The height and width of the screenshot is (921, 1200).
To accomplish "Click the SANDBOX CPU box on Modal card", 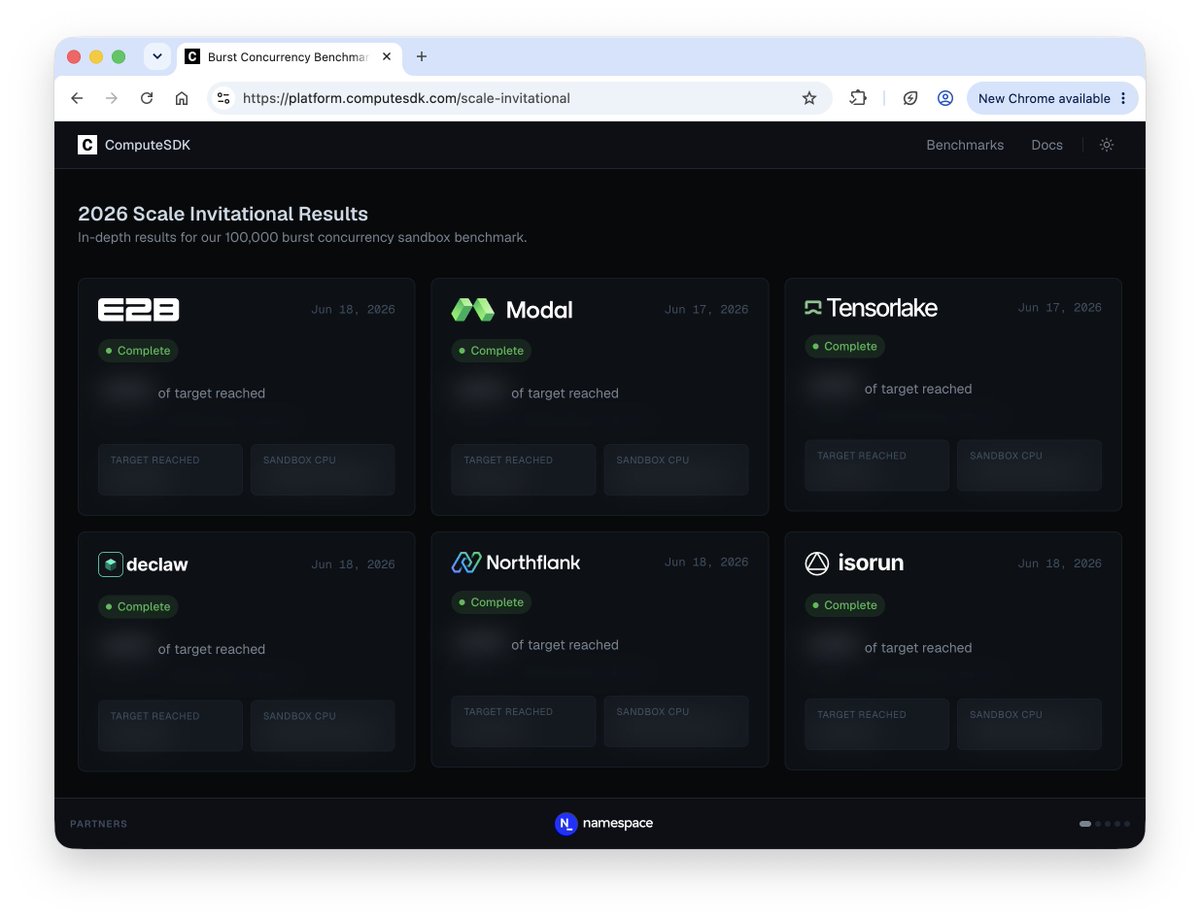I will tap(676, 470).
